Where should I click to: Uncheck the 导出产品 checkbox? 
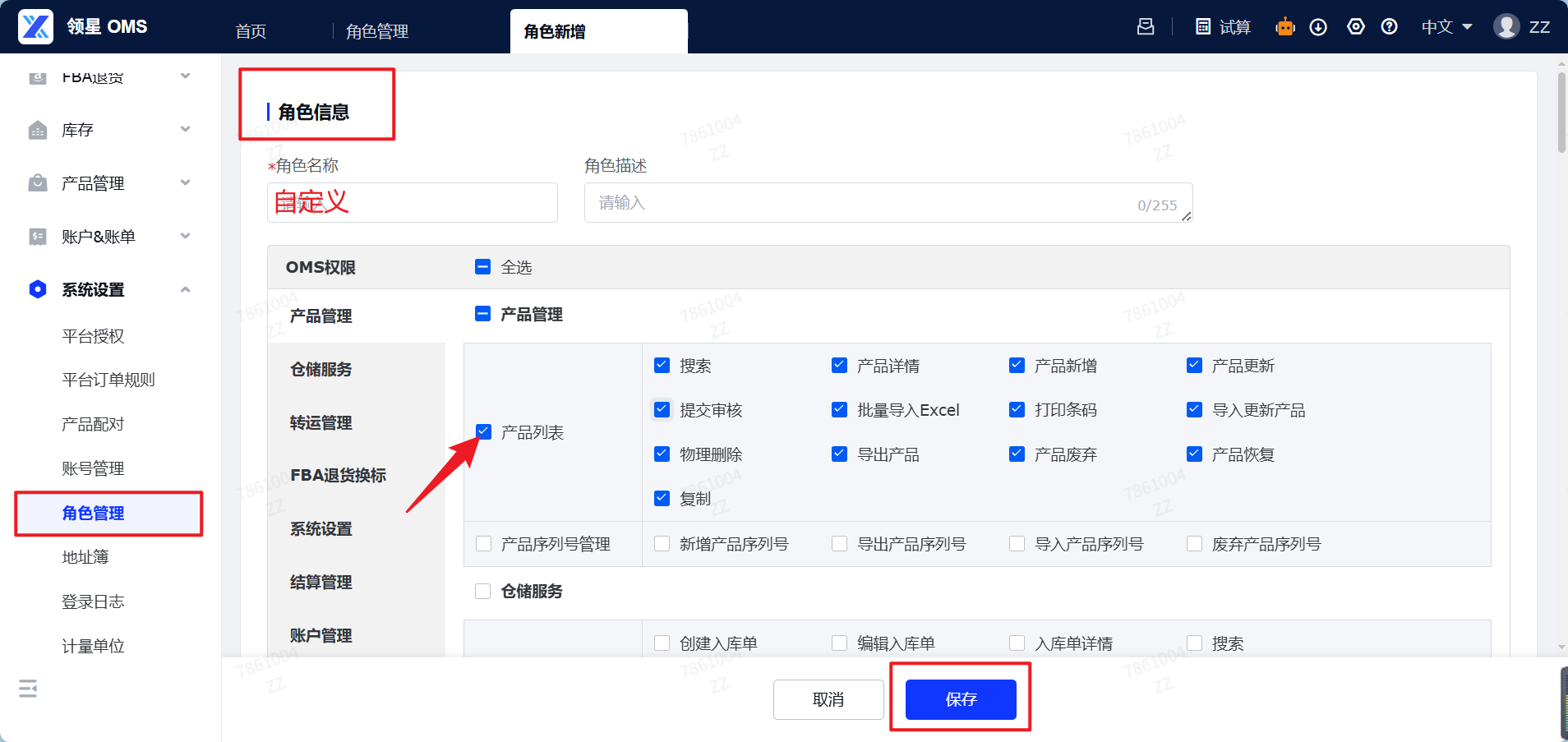point(839,454)
